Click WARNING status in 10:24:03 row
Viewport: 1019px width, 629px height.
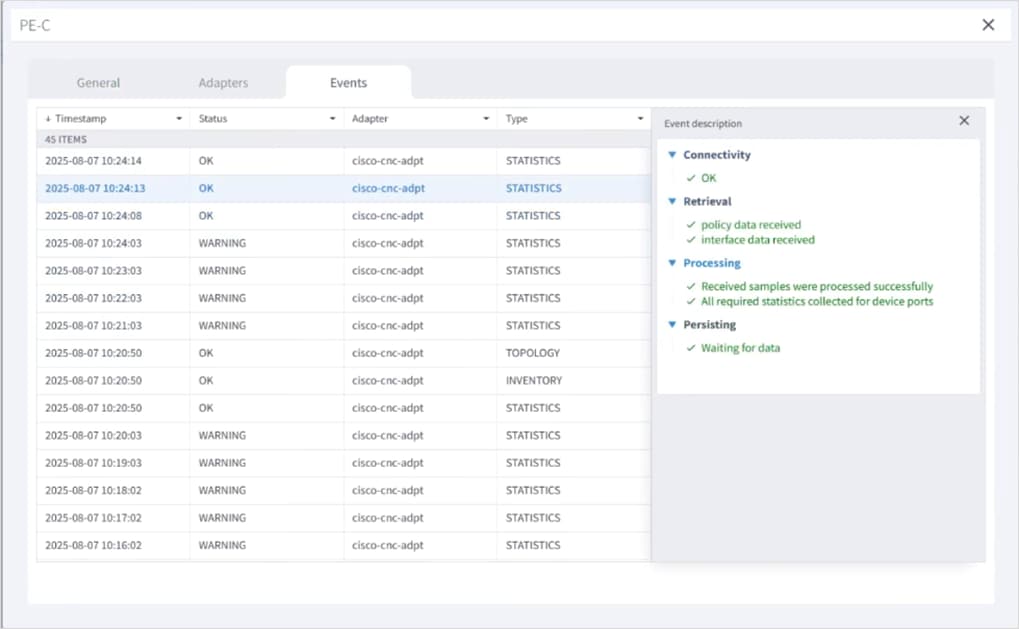[x=222, y=243]
